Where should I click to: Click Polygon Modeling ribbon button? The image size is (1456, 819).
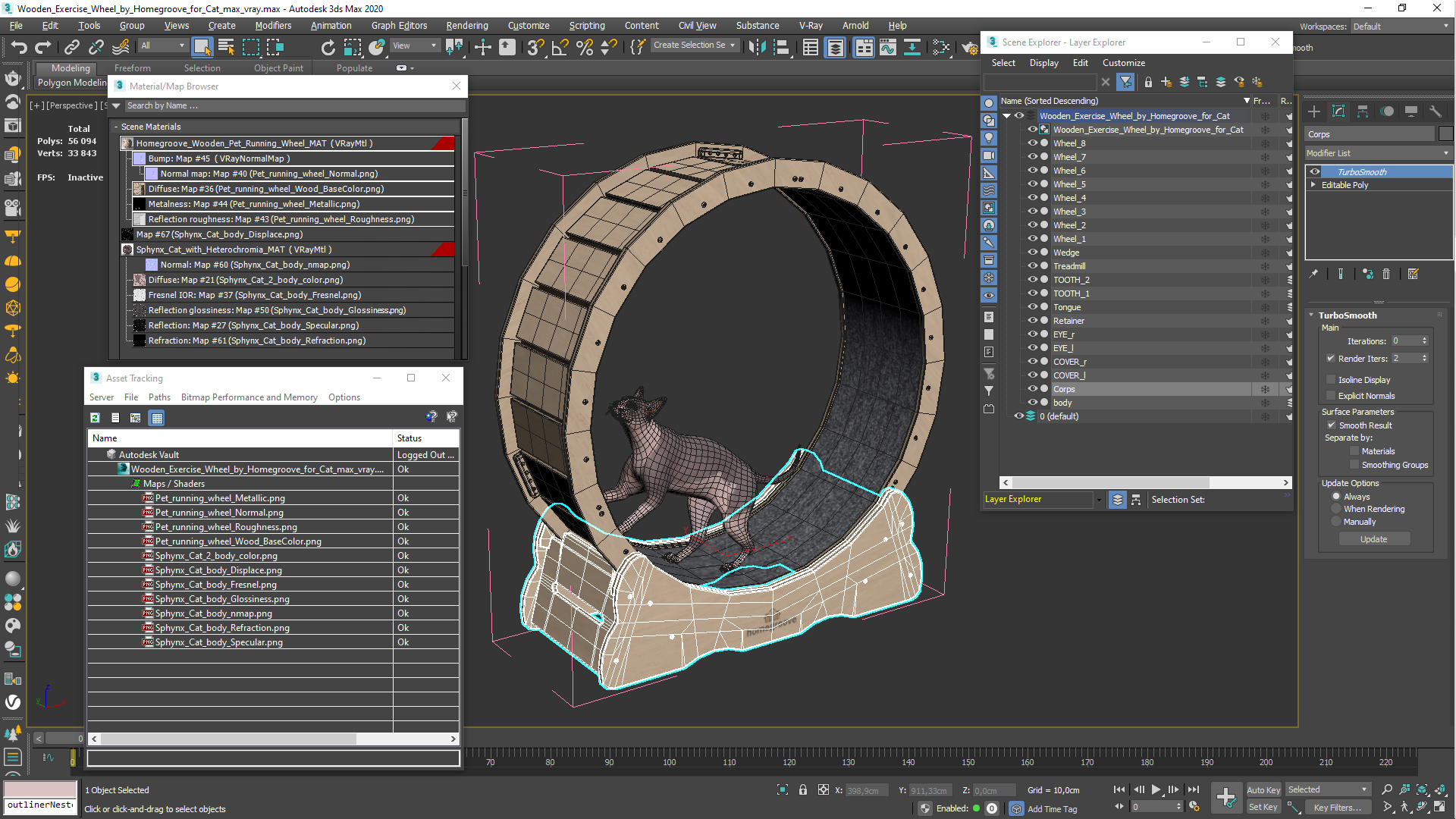(72, 83)
